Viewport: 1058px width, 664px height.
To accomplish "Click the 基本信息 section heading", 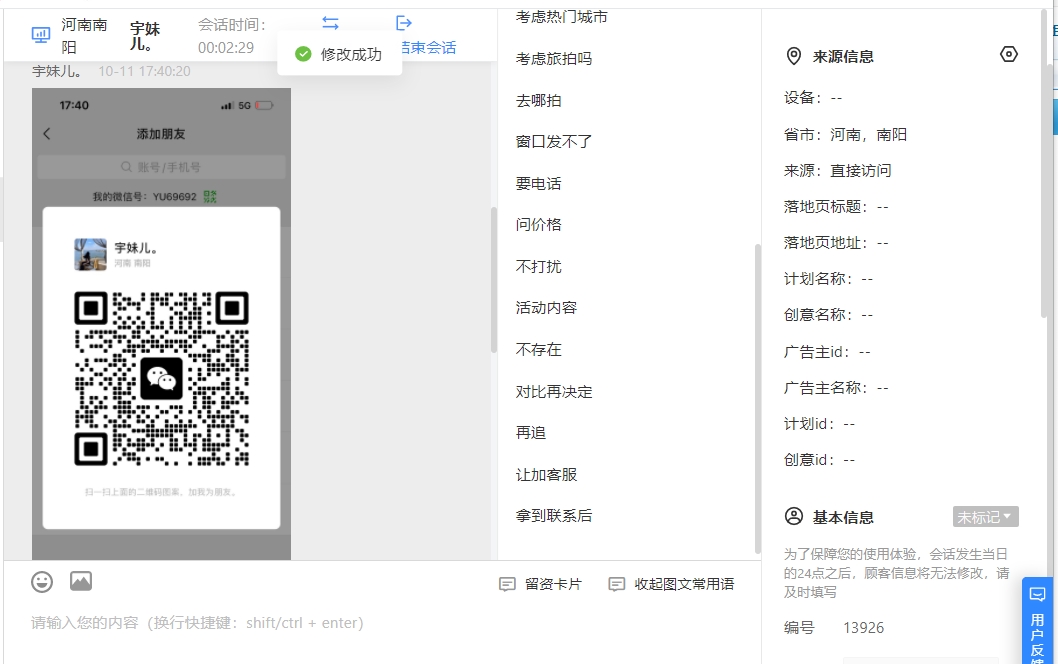I will (843, 518).
